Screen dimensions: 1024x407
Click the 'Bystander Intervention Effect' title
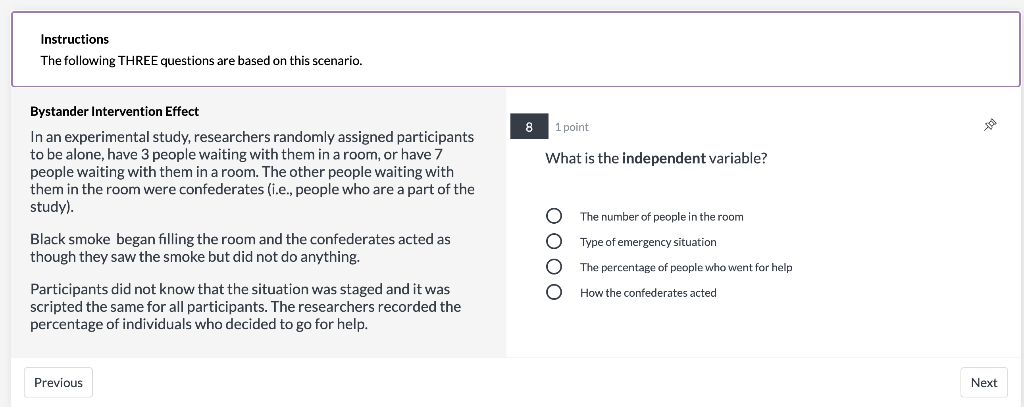(x=114, y=112)
